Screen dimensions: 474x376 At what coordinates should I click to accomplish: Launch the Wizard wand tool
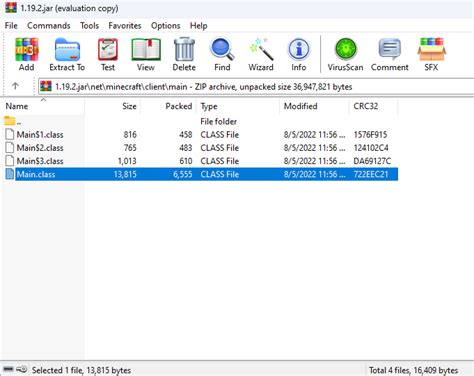[261, 49]
